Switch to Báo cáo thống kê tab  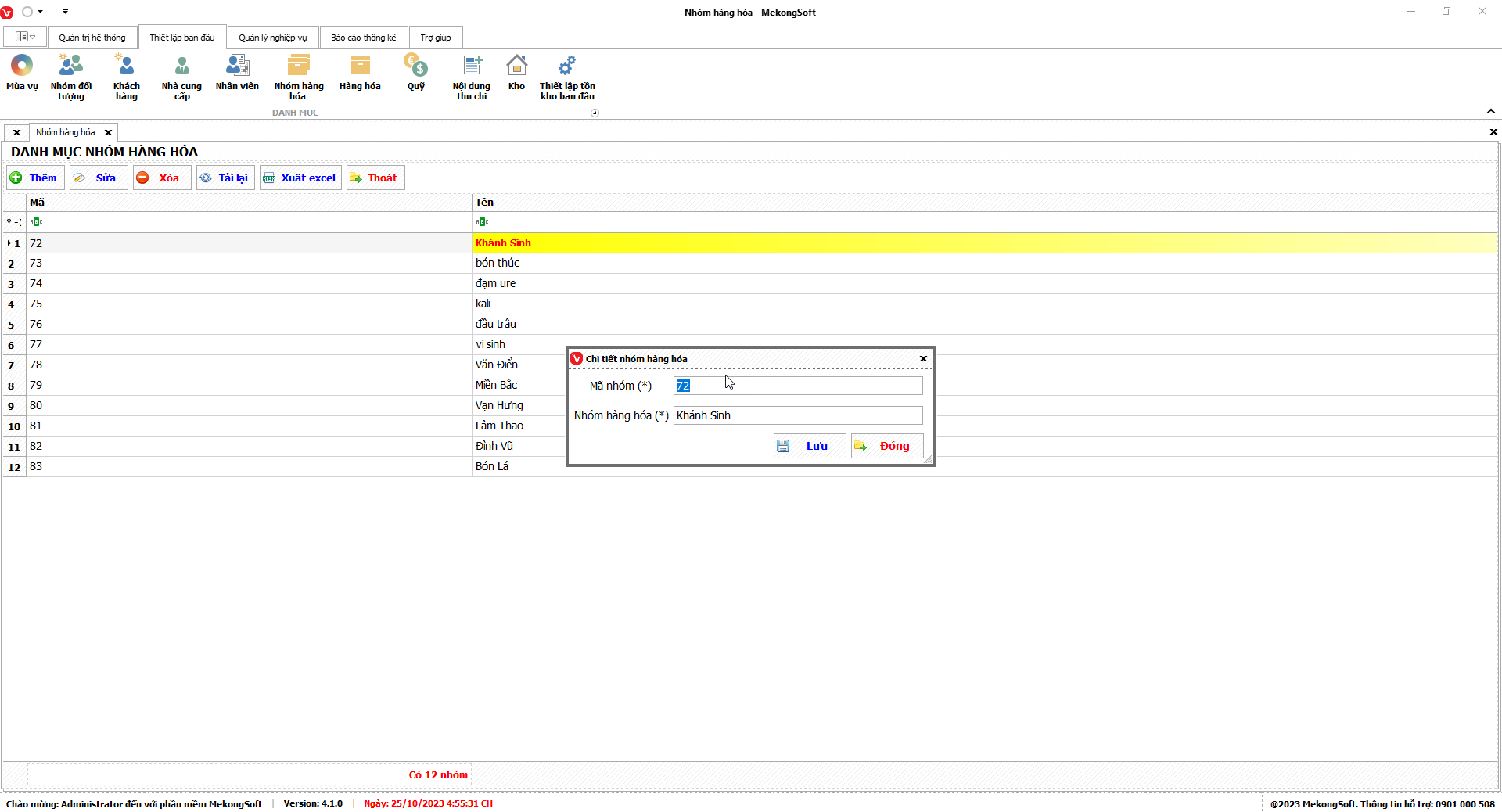click(x=363, y=38)
